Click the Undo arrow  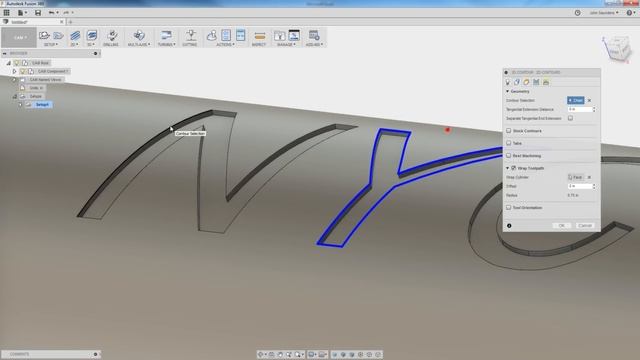coord(52,13)
